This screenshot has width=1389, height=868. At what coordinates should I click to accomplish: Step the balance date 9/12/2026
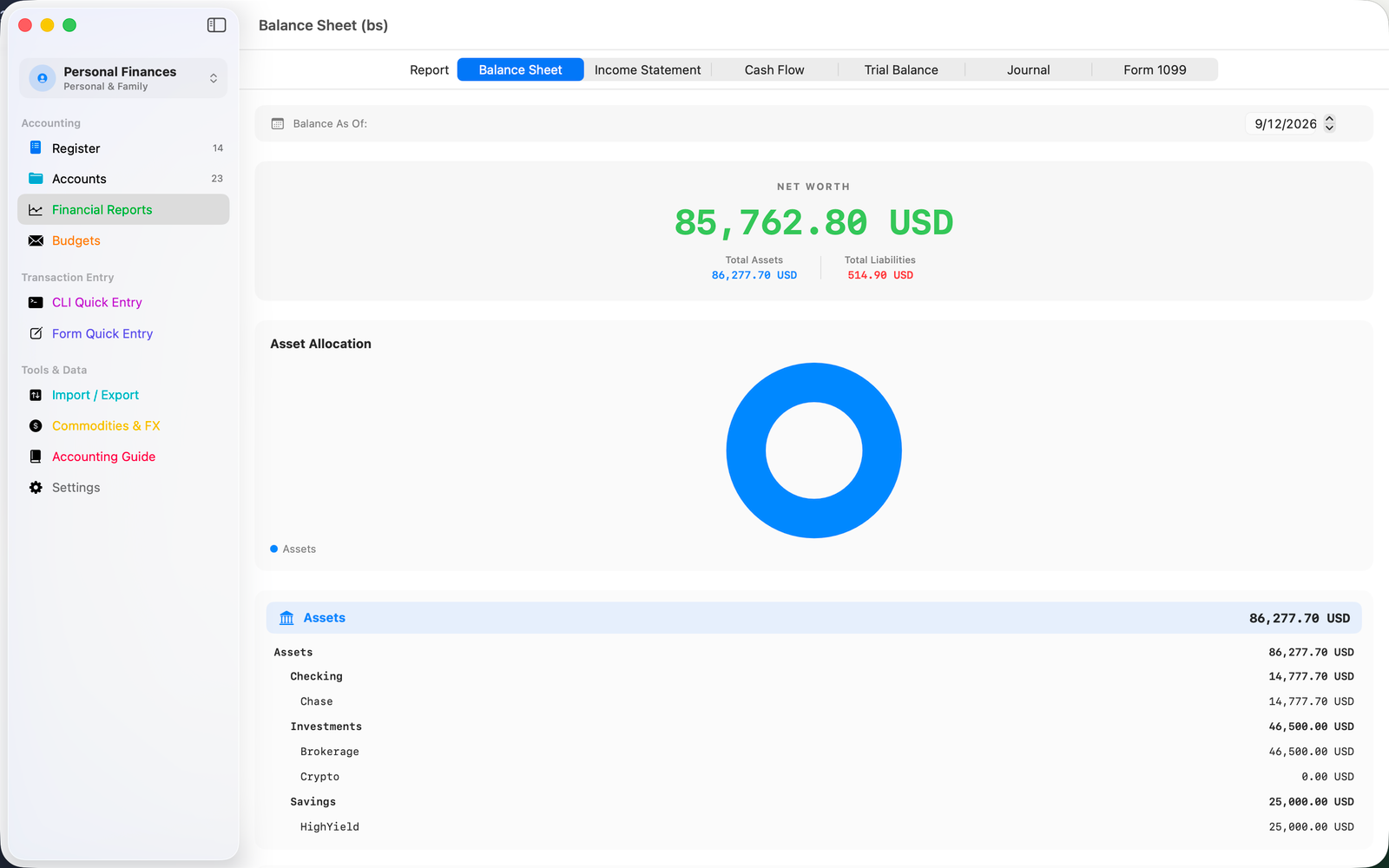[1329, 123]
